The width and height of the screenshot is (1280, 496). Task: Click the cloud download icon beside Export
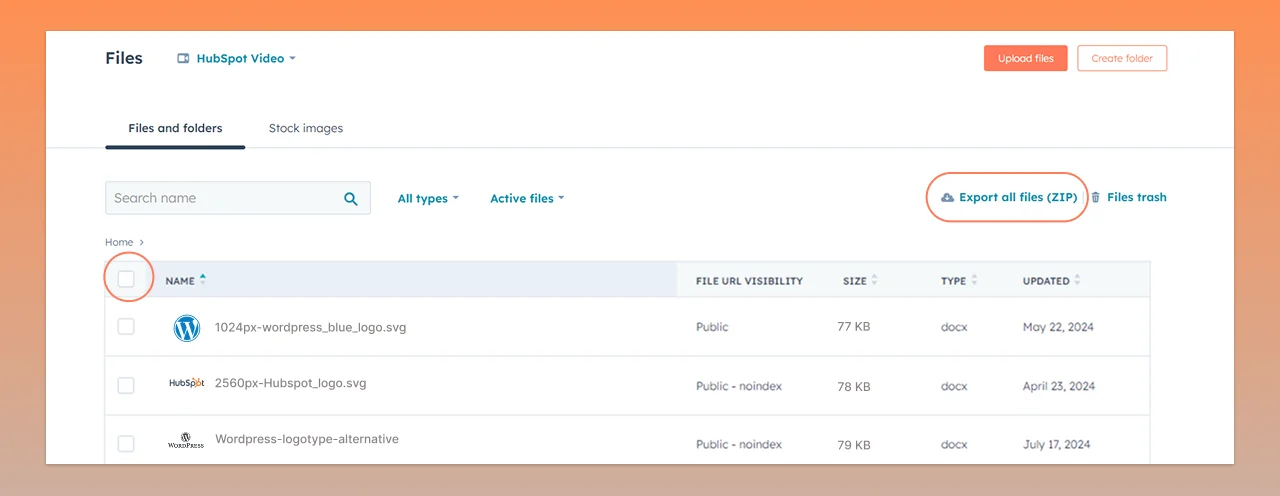click(947, 198)
